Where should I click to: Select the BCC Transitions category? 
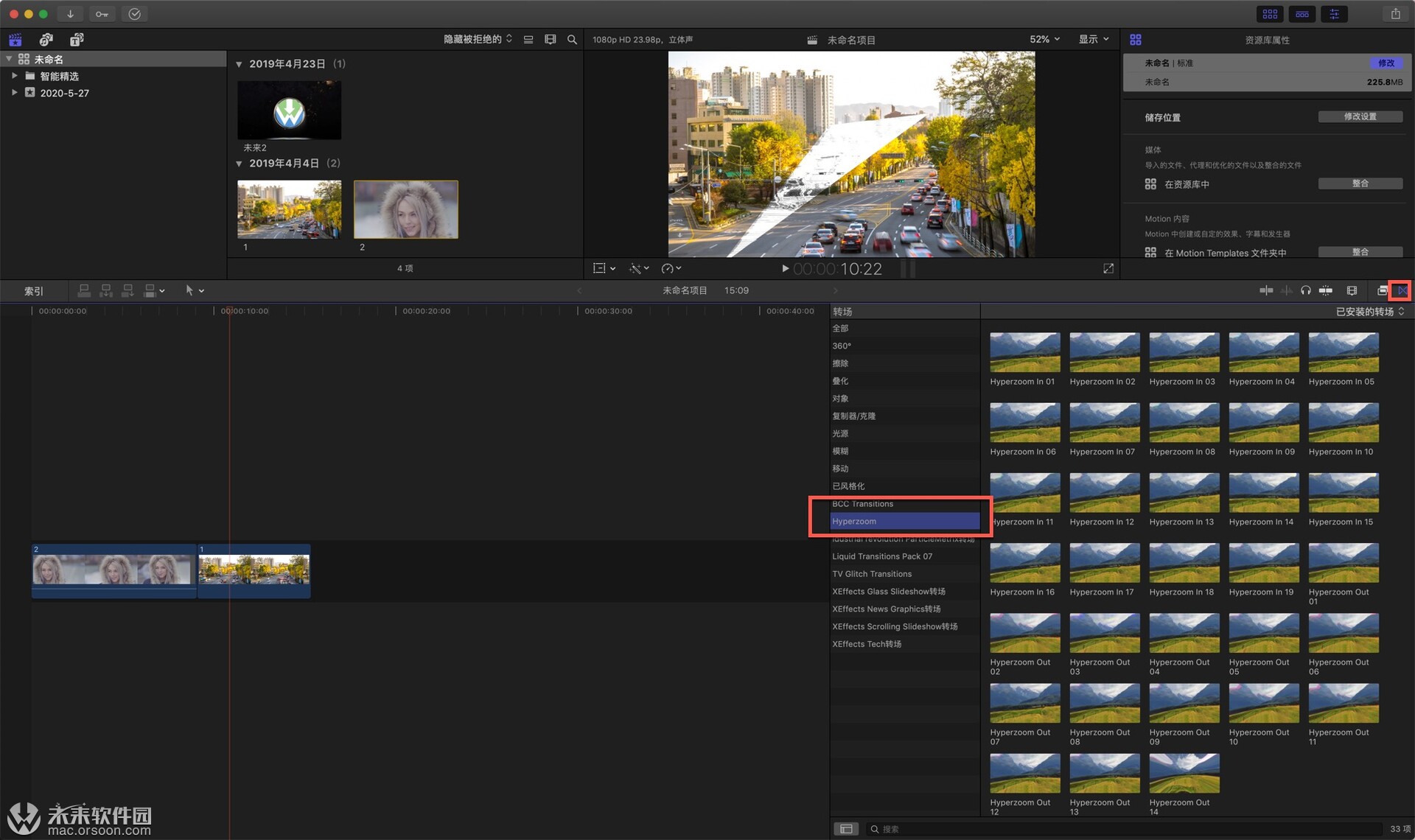click(x=862, y=504)
